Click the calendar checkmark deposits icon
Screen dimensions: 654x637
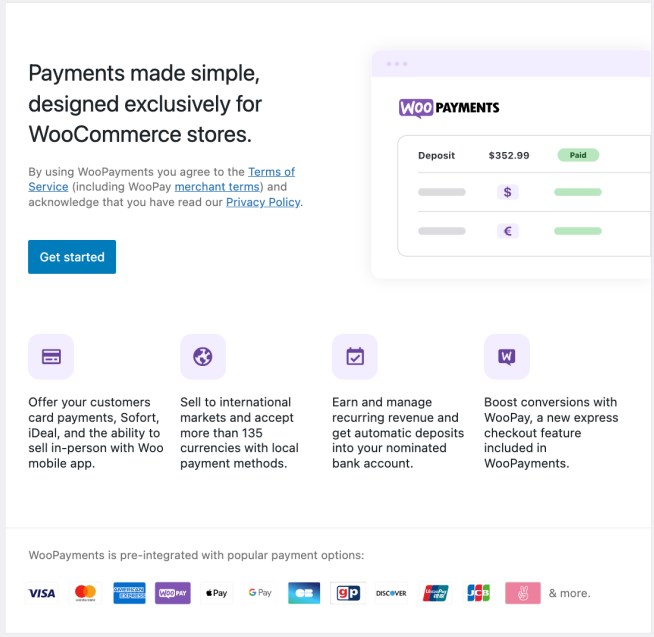point(355,357)
